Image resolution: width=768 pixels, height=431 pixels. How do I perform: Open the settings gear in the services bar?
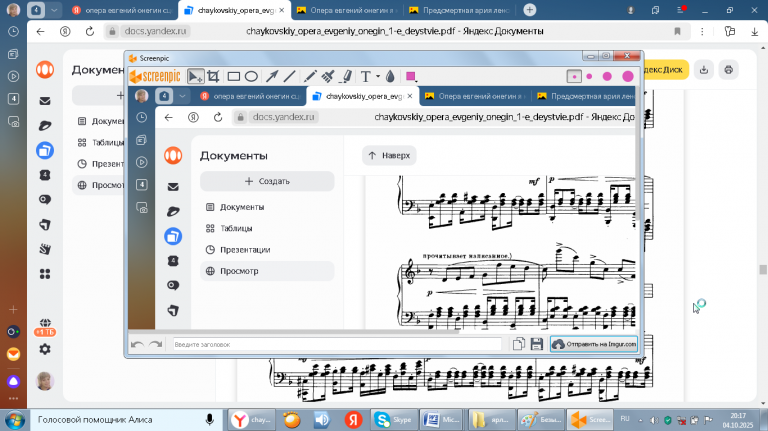pyautogui.click(x=45, y=349)
